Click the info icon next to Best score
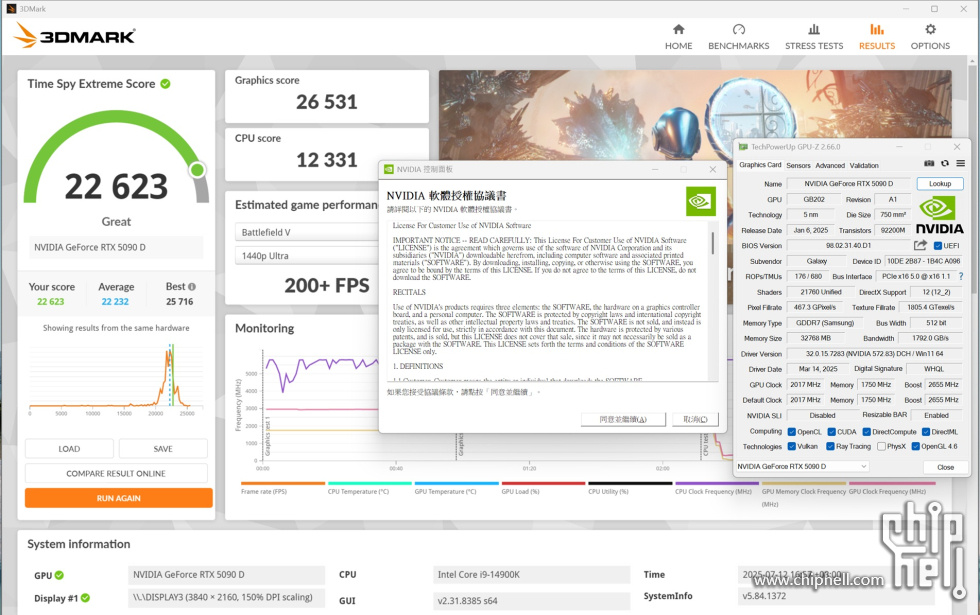Viewport: 980px width, 615px height. point(192,286)
